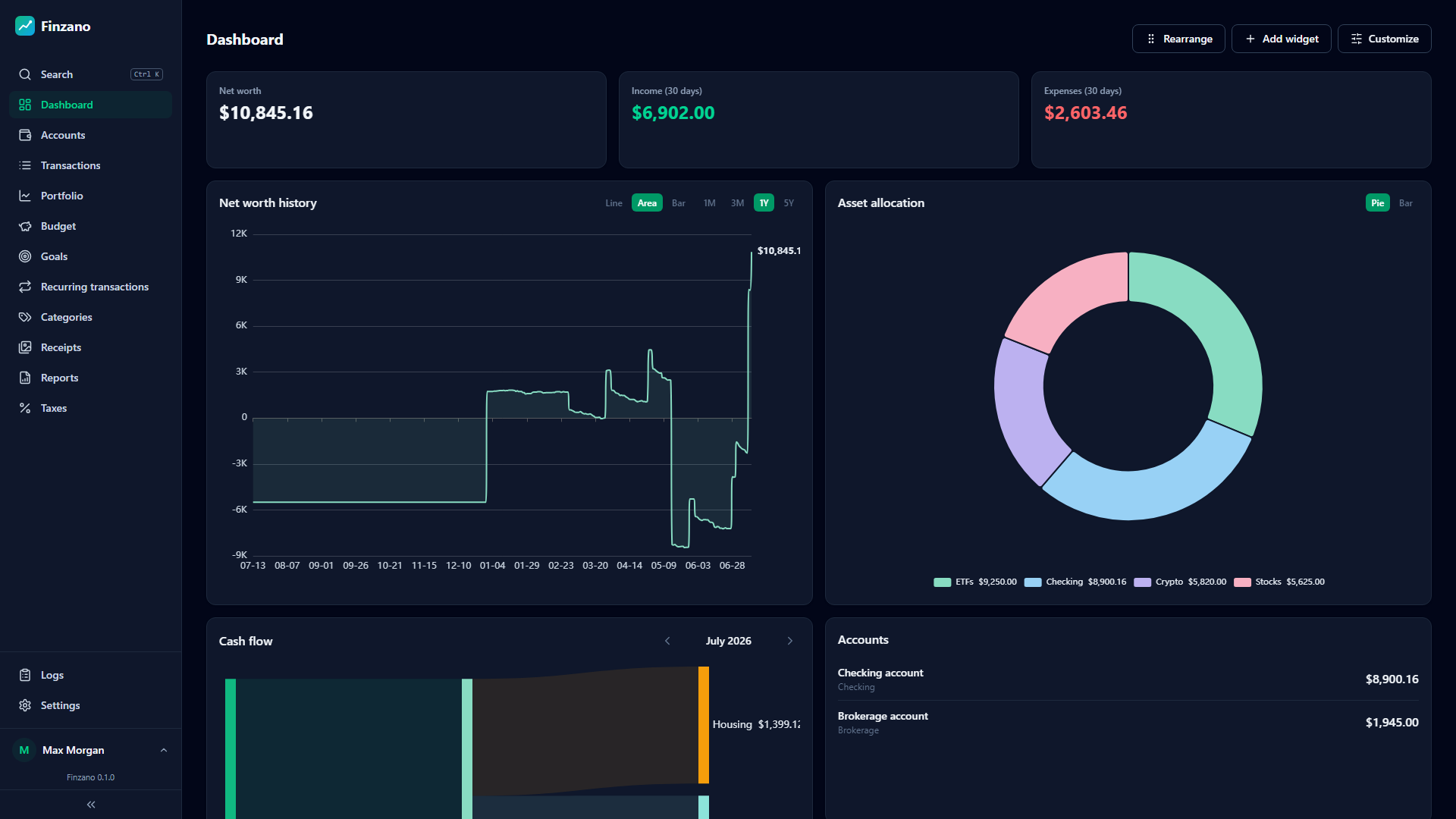This screenshot has width=1456, height=819.
Task: Click the Portfolio chart icon
Action: [25, 196]
